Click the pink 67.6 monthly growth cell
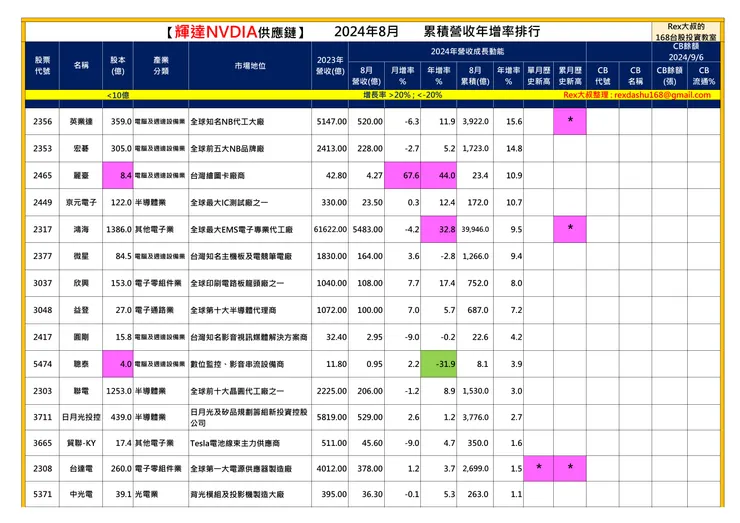The width and height of the screenshot is (740, 523). tap(403, 176)
